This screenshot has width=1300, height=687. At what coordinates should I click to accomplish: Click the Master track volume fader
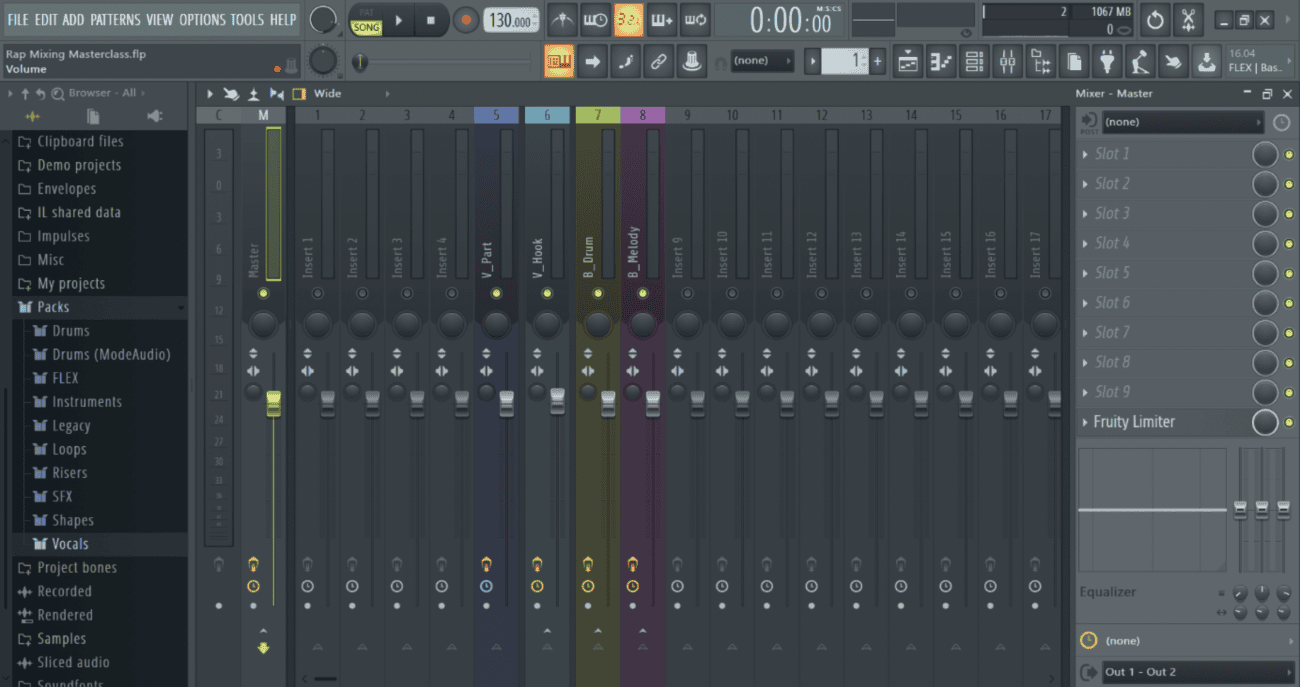pyautogui.click(x=273, y=404)
